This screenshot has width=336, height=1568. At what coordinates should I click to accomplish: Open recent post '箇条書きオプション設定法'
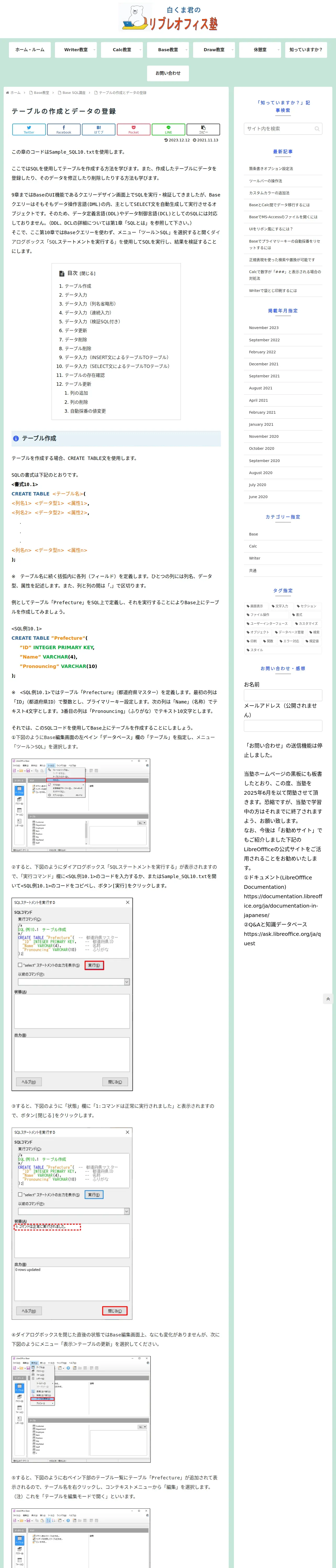(x=283, y=169)
